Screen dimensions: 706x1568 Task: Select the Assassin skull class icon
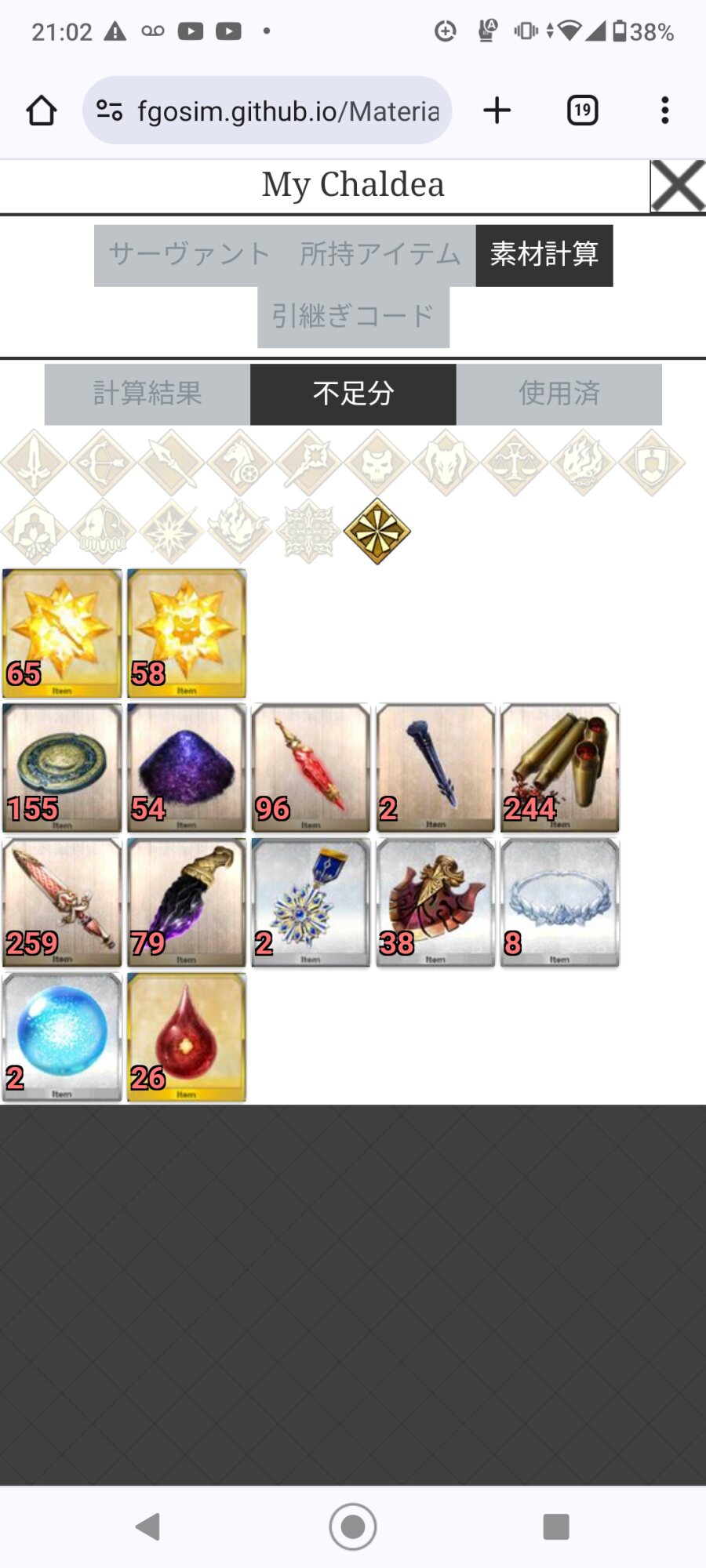[x=377, y=463]
